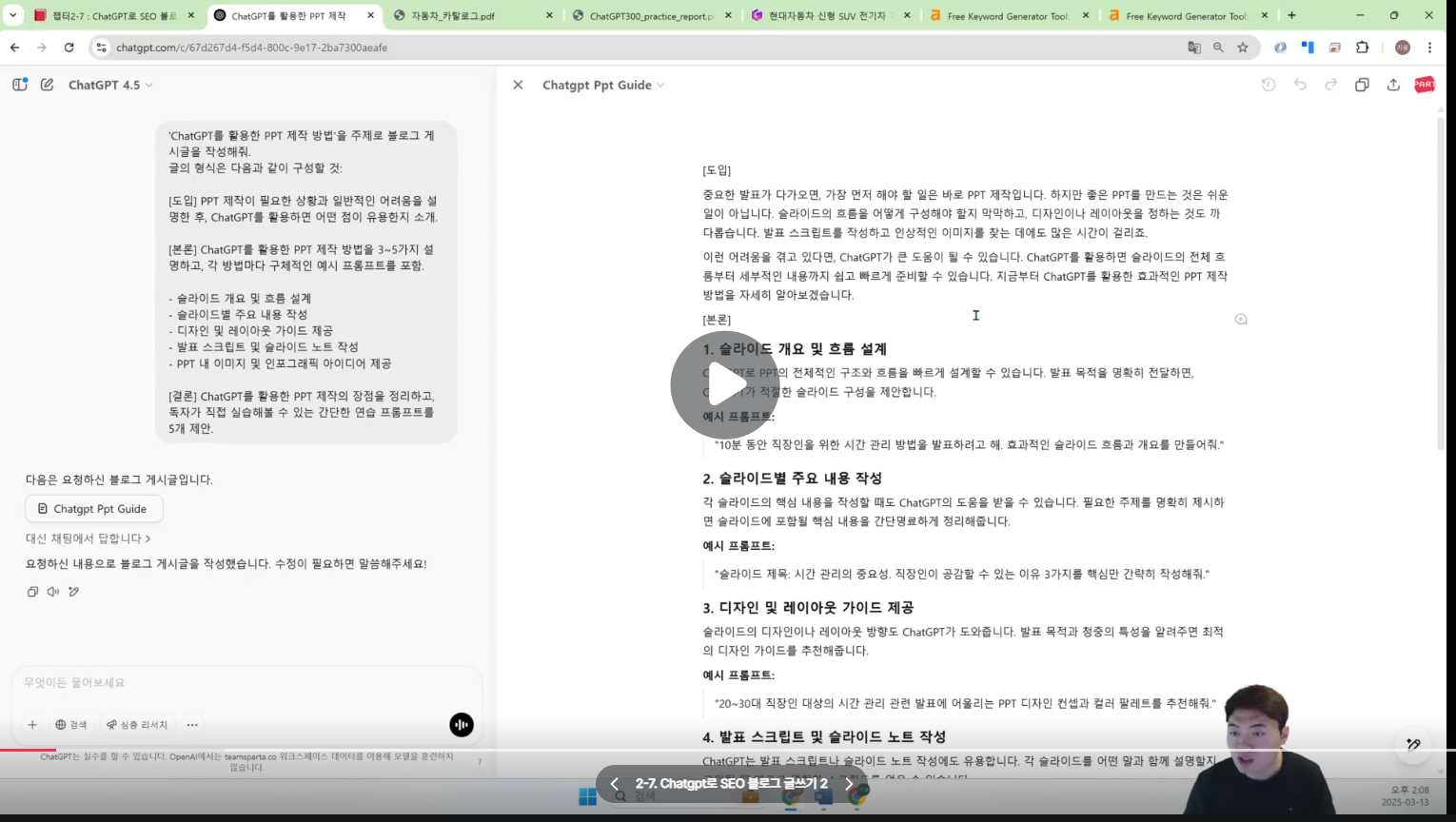The image size is (1456, 822).
Task: Select the 'ChatGPT를 활용한 PPT 제작' tab
Action: [x=292, y=15]
